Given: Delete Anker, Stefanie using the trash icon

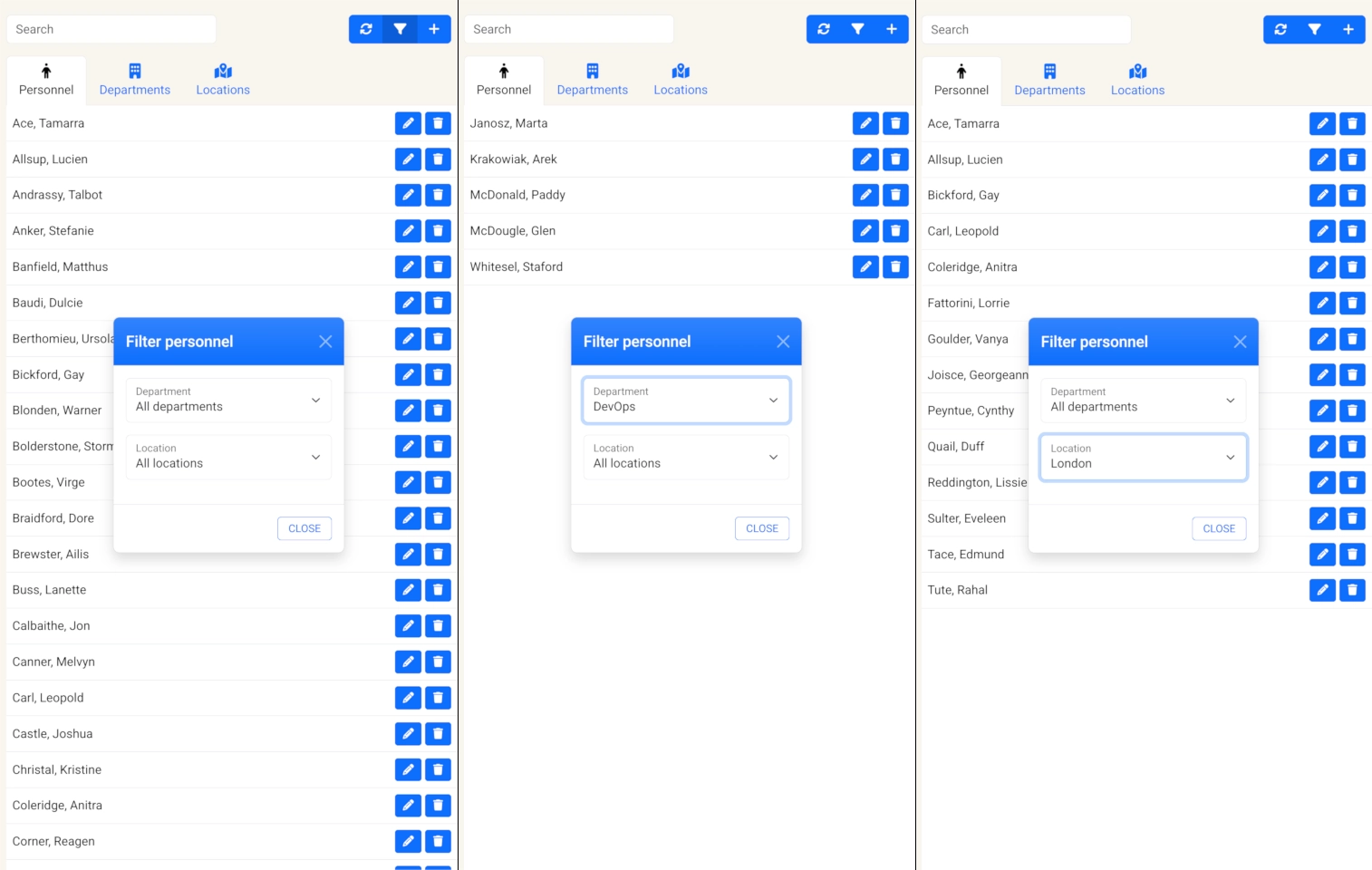Looking at the screenshot, I should (438, 231).
